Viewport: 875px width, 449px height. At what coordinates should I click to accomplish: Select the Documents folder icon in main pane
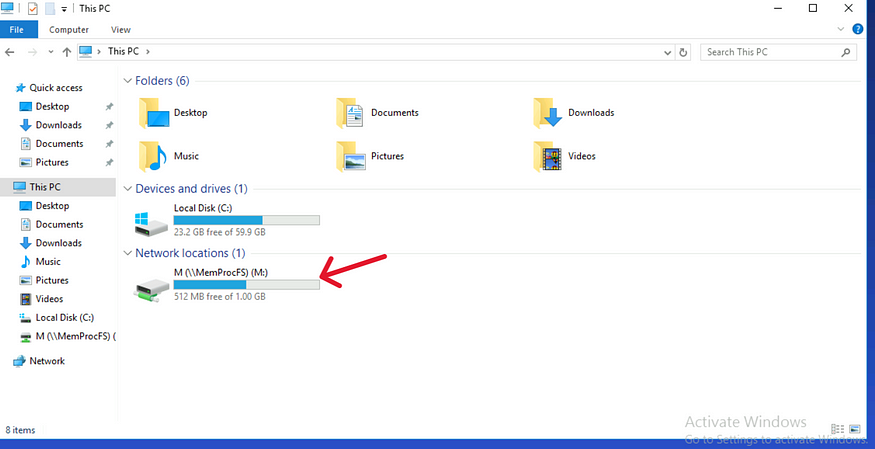[350, 113]
